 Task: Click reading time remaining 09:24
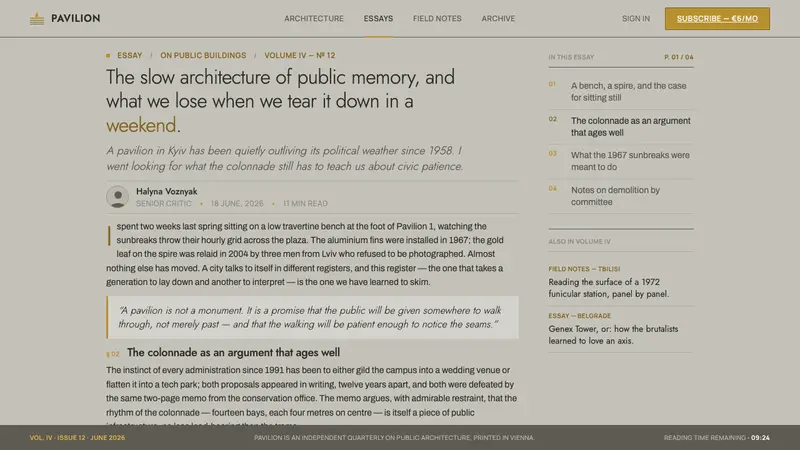pyautogui.click(x=717, y=438)
